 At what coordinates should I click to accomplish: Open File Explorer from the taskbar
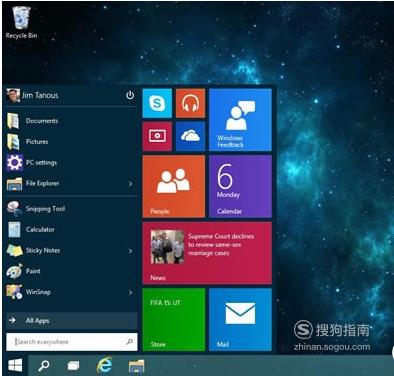(137, 366)
